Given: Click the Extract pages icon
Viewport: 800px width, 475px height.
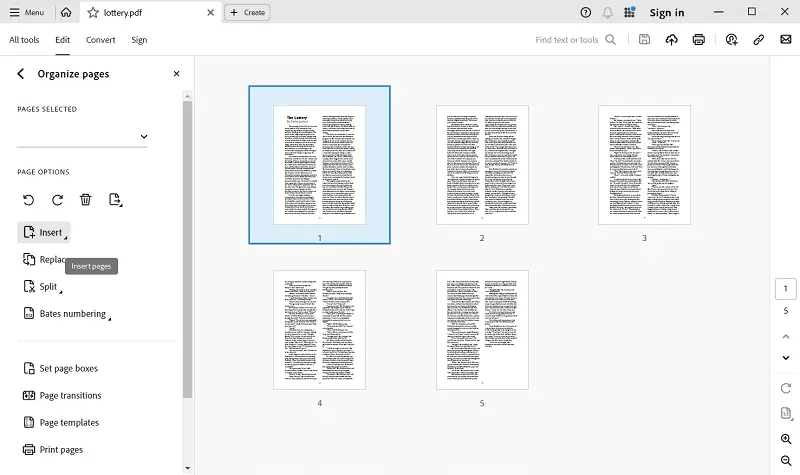Looking at the screenshot, I should tap(115, 200).
